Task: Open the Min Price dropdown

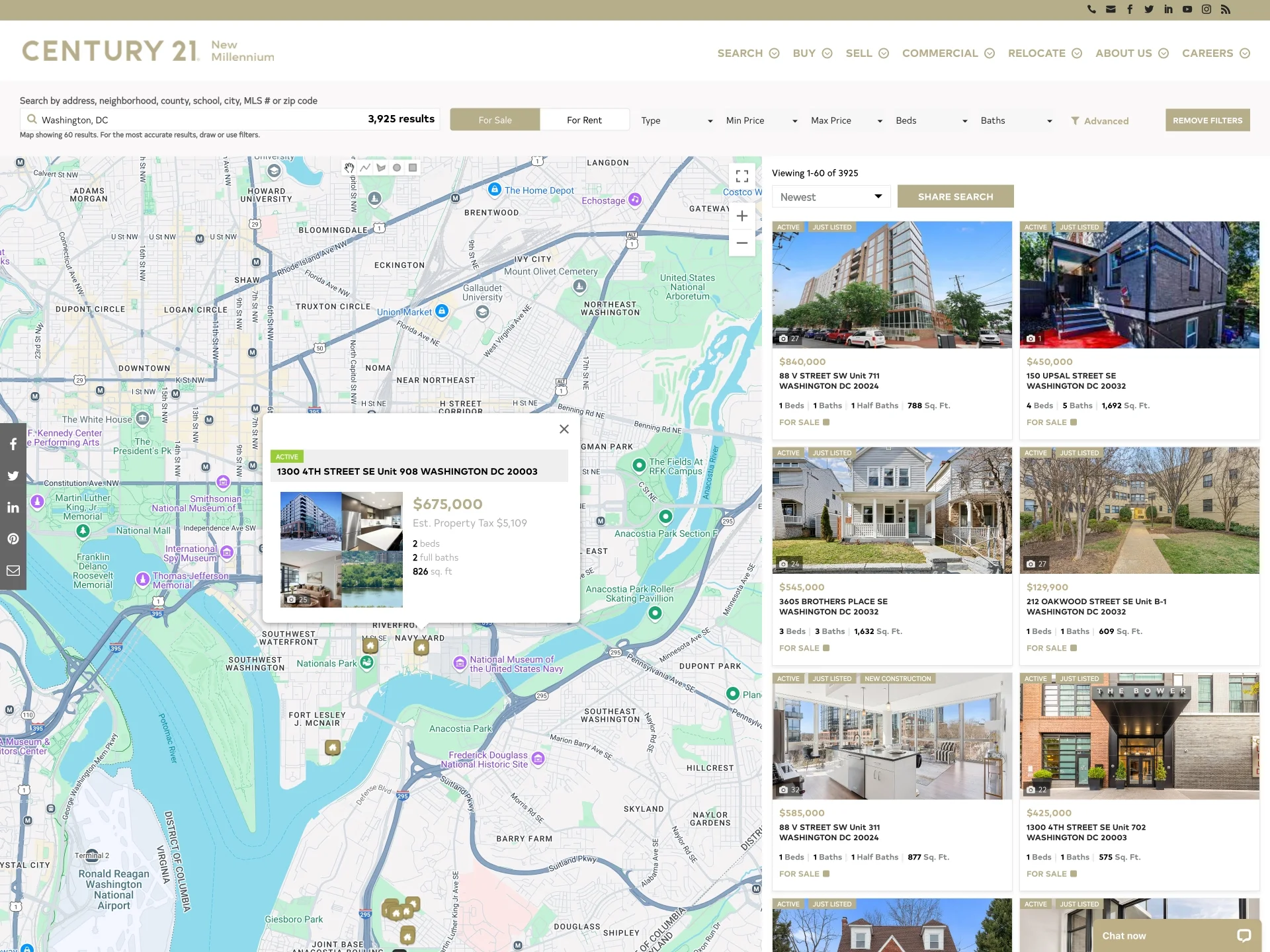Action: point(761,120)
